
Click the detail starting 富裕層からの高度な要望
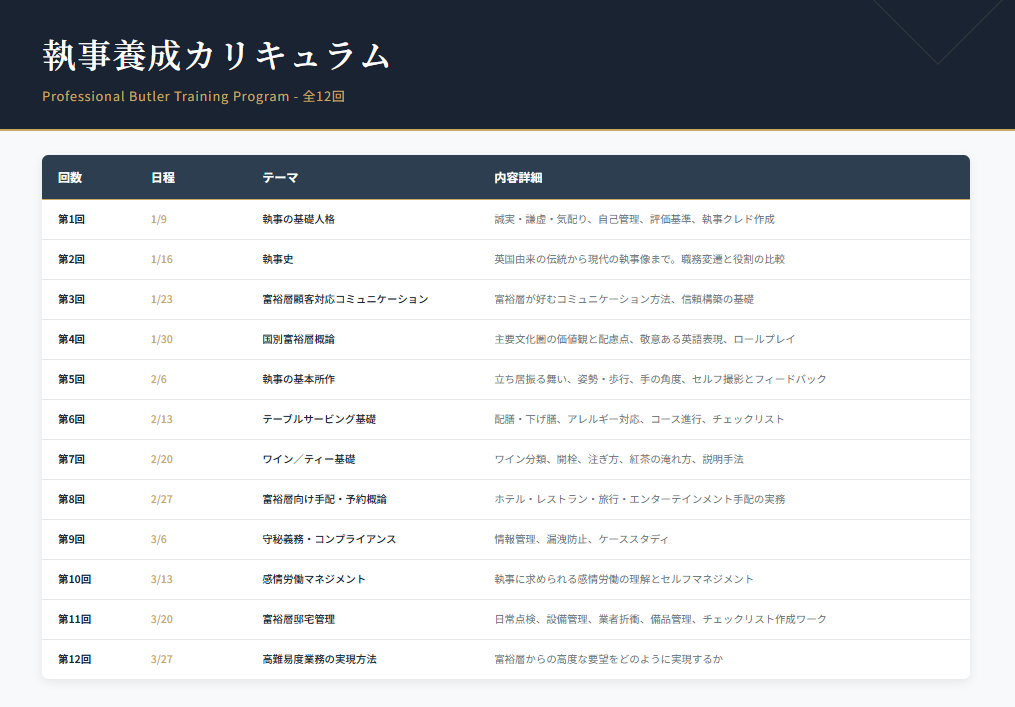[608, 660]
